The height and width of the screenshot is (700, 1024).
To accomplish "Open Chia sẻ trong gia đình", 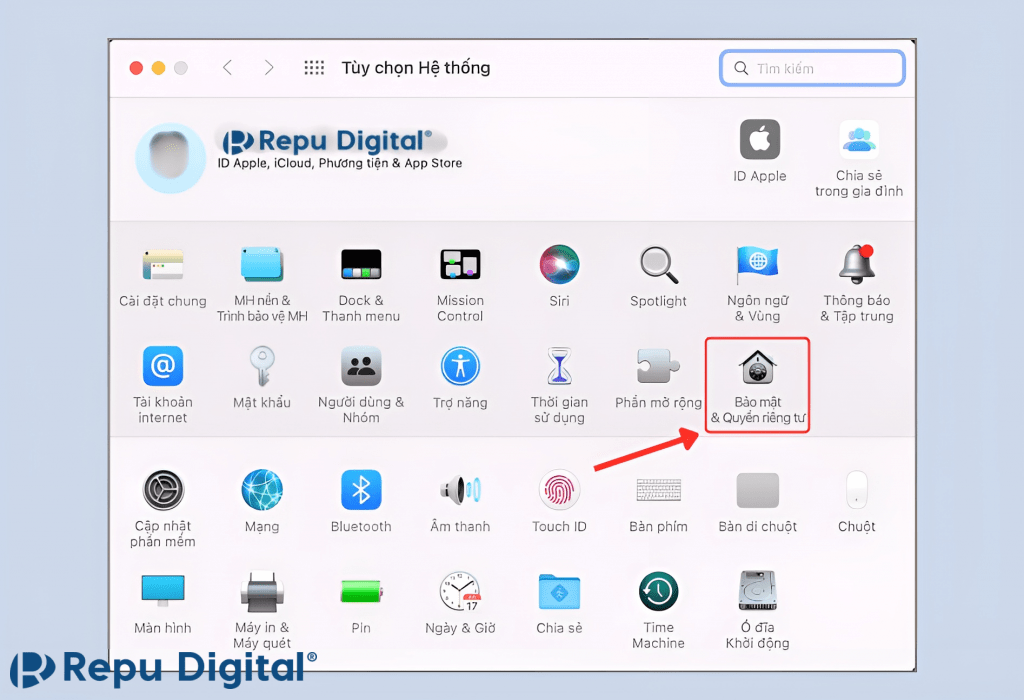I will [858, 140].
